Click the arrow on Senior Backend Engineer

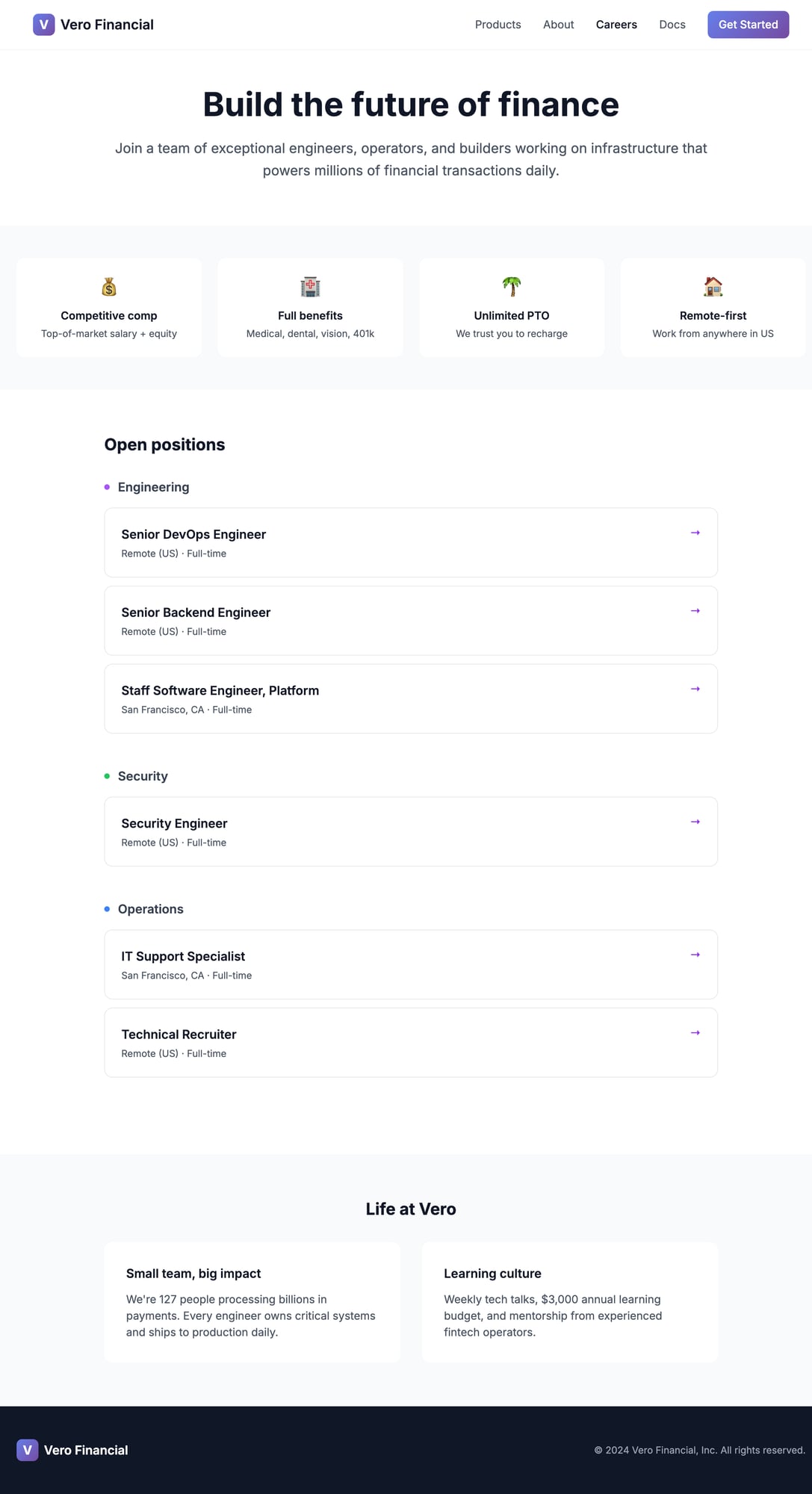click(x=695, y=611)
